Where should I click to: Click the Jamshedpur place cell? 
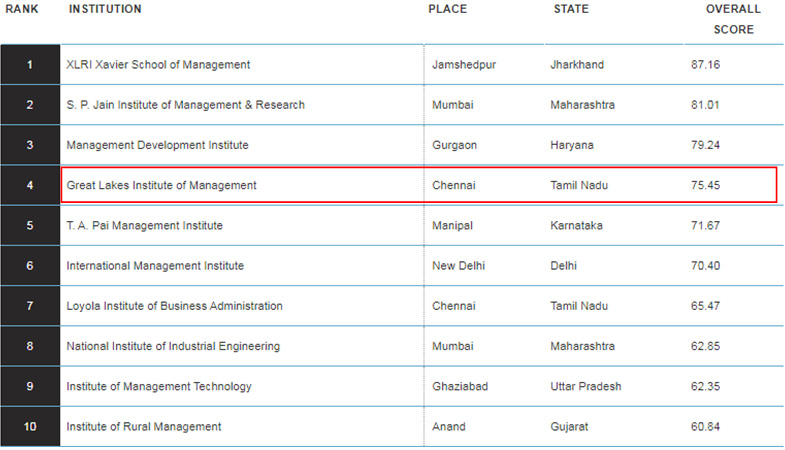click(464, 65)
